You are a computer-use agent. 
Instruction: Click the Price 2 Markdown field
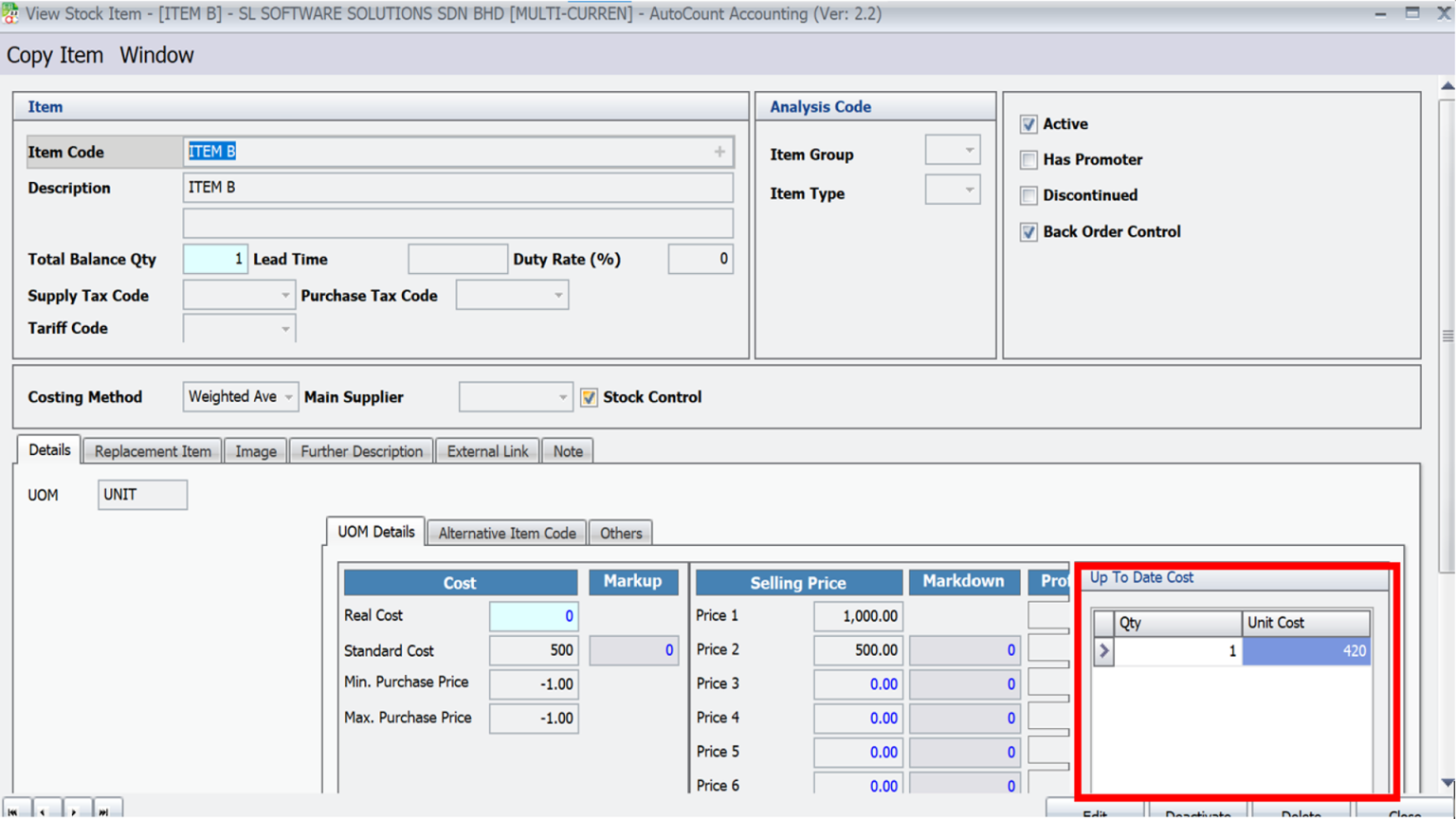(x=964, y=650)
